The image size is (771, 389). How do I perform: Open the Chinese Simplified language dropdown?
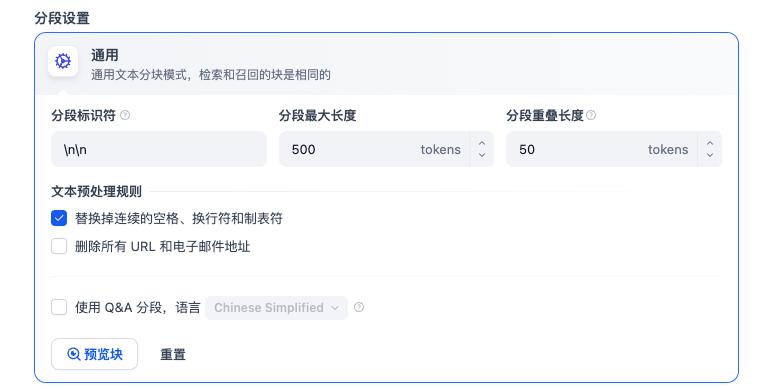click(x=276, y=308)
